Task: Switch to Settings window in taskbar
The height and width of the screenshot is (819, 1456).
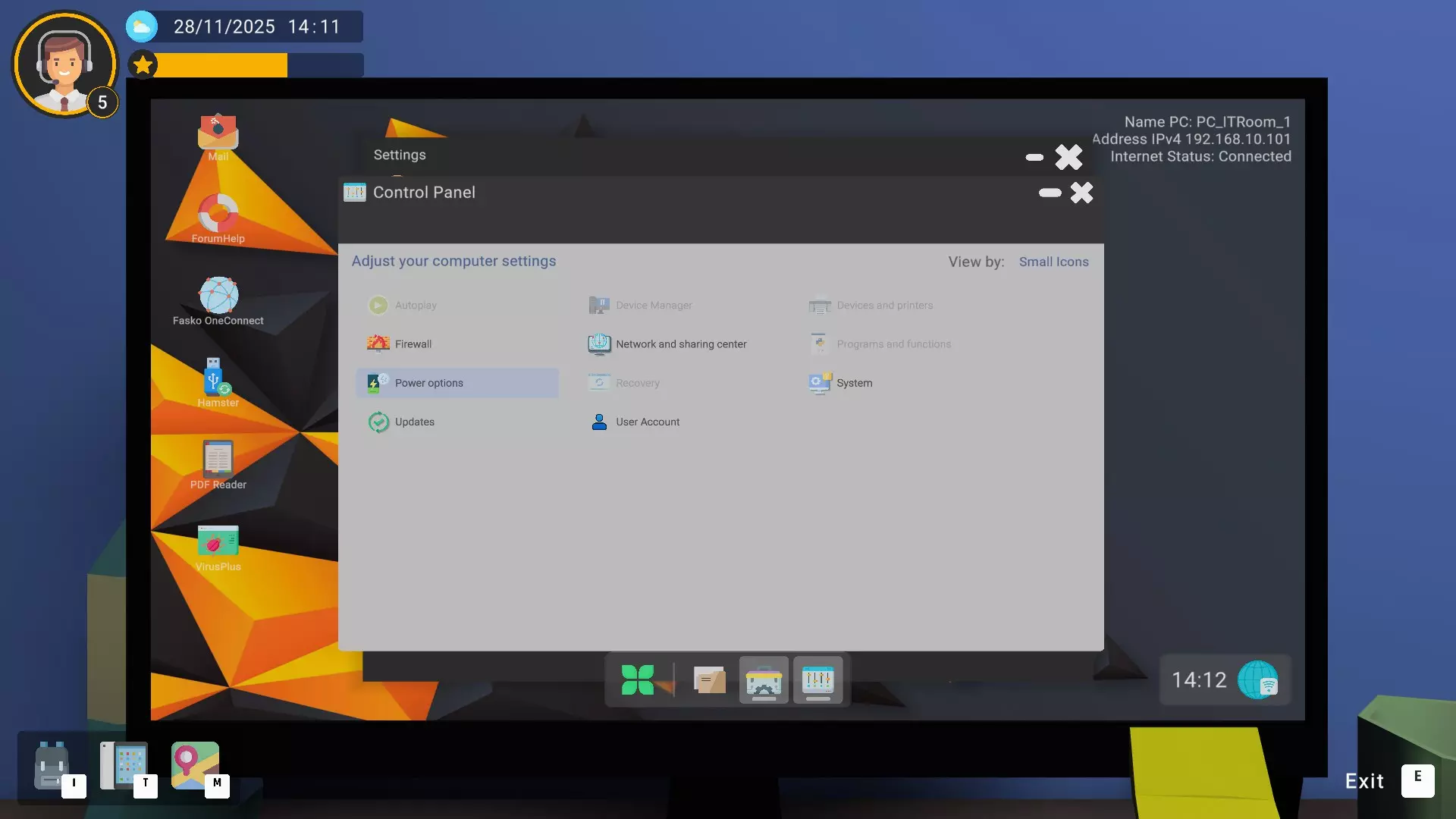Action: point(763,680)
